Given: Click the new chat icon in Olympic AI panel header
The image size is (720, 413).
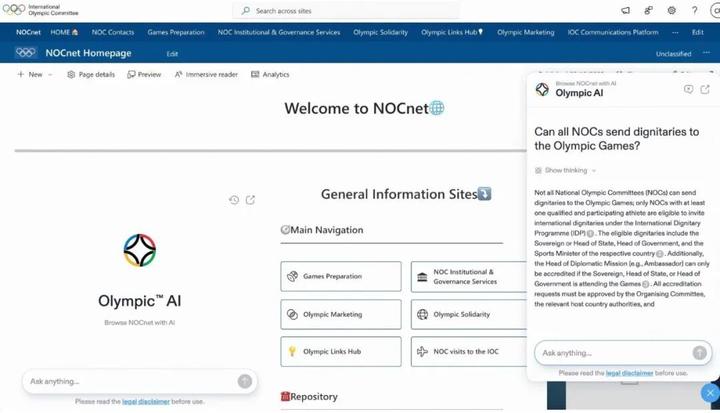Looking at the screenshot, I should [x=688, y=90].
